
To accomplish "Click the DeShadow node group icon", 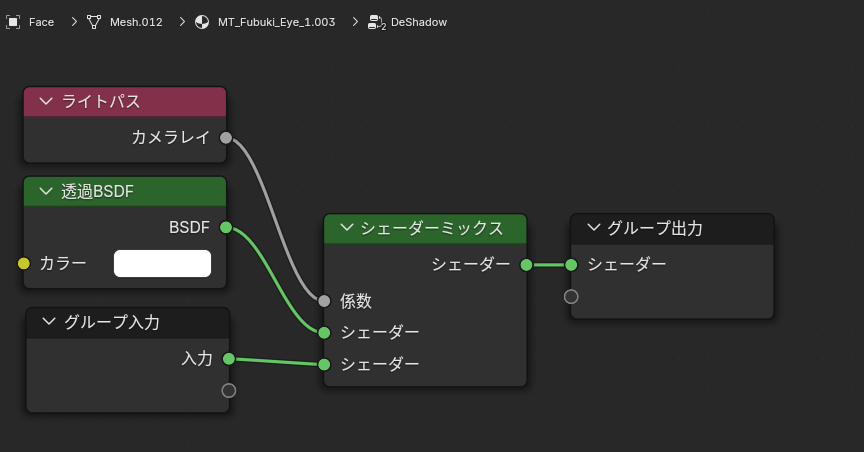I will pyautogui.click(x=376, y=23).
